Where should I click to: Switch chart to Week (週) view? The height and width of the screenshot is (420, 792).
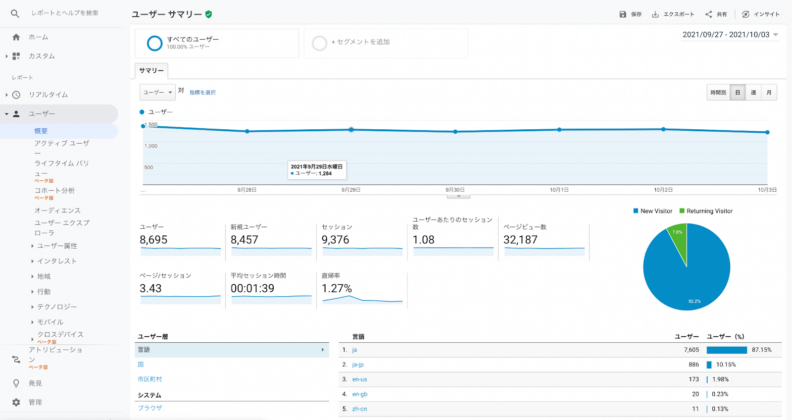[x=753, y=92]
